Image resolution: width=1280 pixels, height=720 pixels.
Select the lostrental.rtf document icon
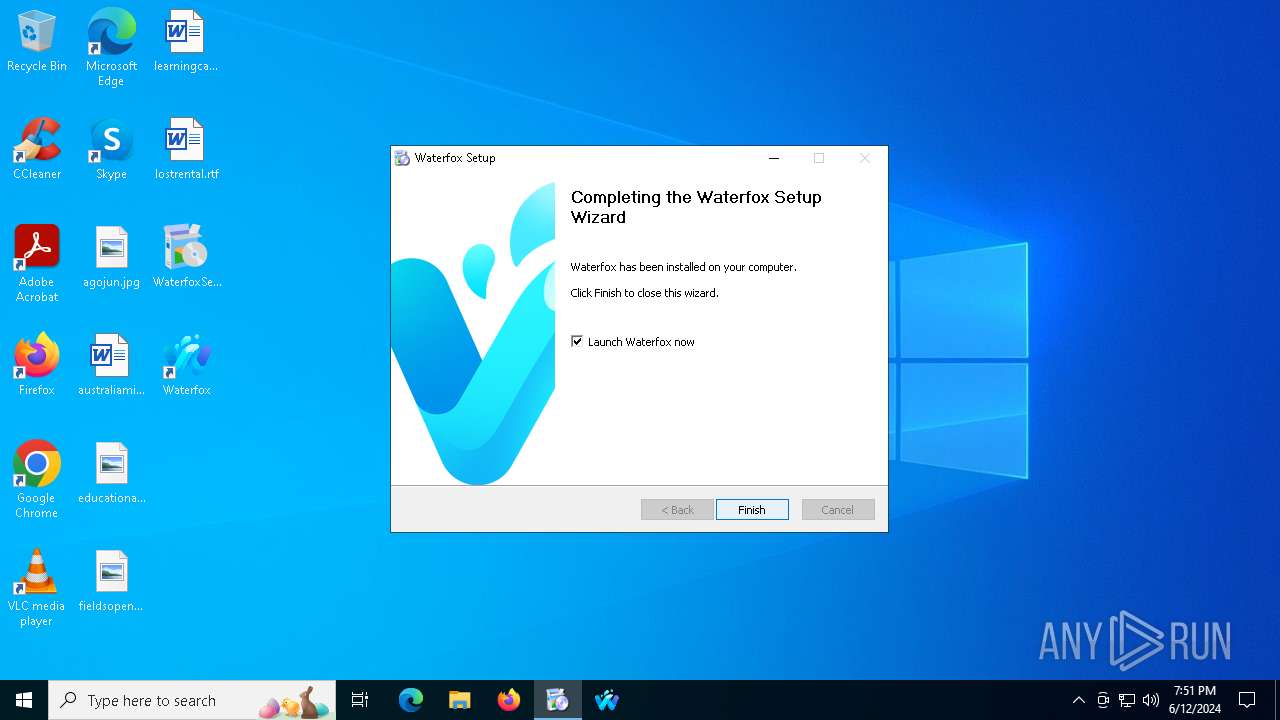pos(186,149)
